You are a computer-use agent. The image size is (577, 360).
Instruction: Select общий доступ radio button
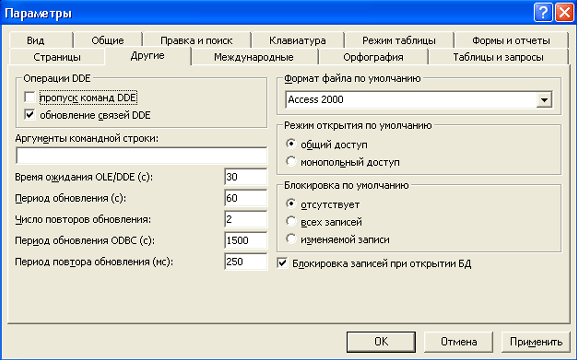pyautogui.click(x=291, y=144)
